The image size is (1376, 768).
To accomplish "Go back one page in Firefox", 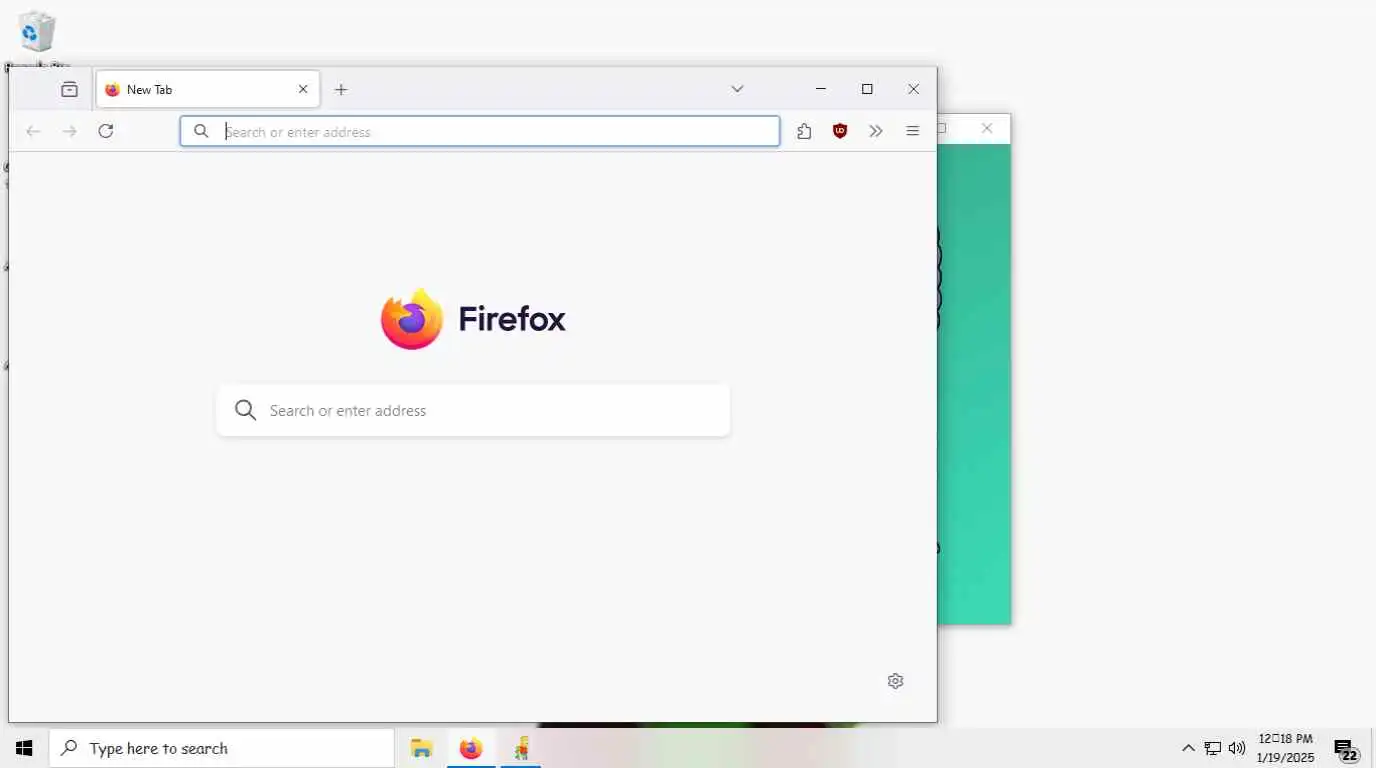I will coord(33,131).
